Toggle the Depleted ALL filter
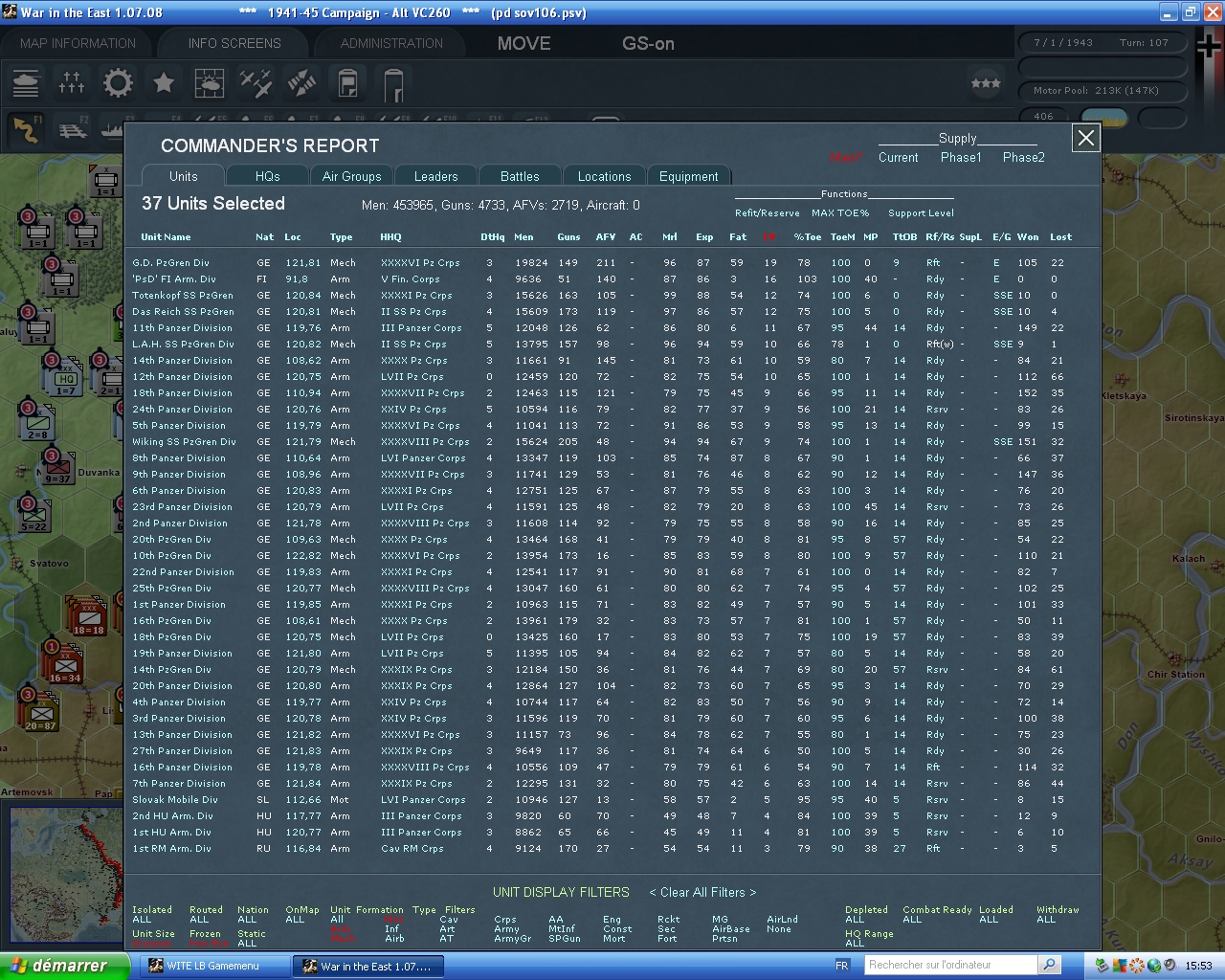The height and width of the screenshot is (980, 1225). pyautogui.click(x=855, y=920)
